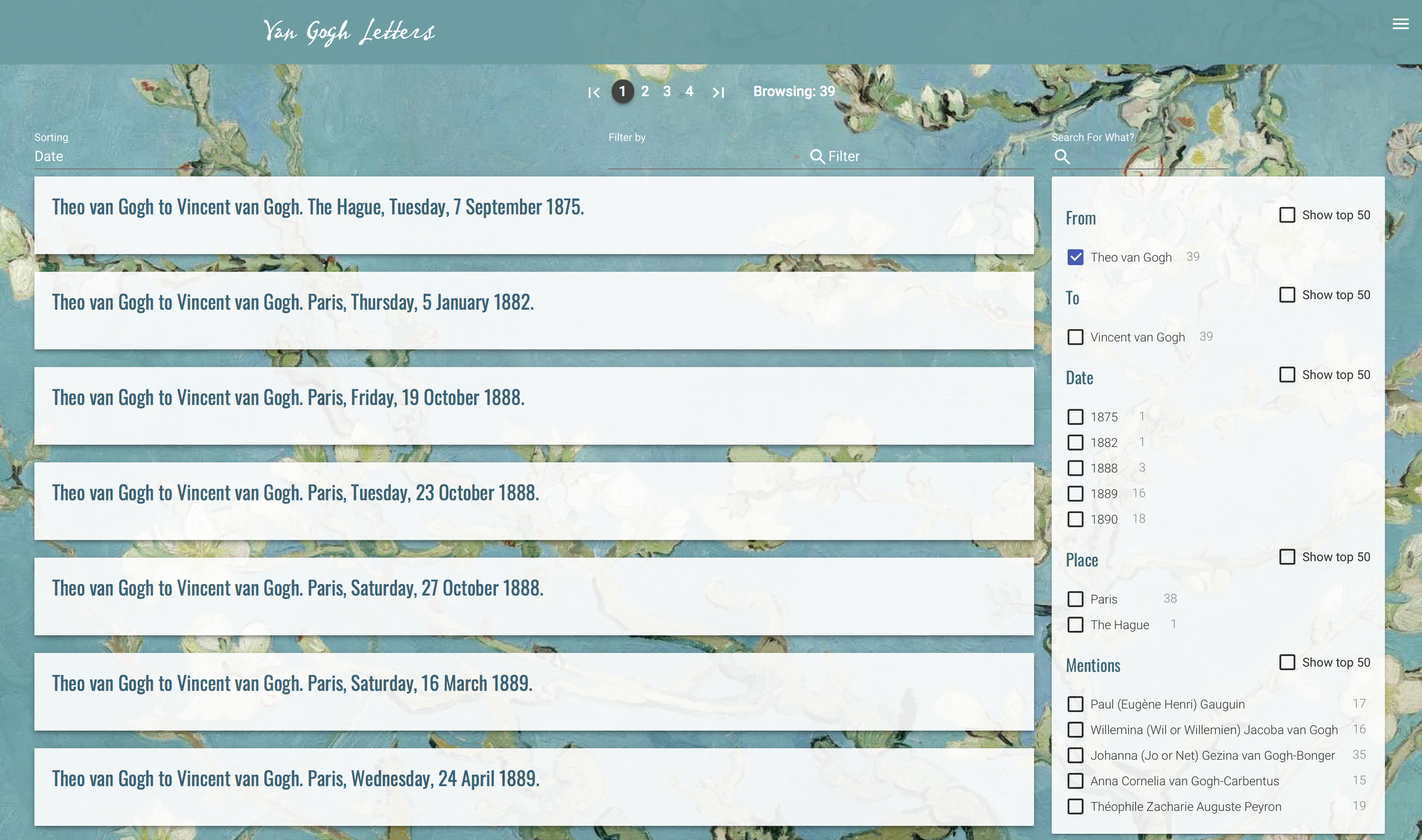Click the search magnifying glass icon
This screenshot has width=1422, height=840.
pos(1062,157)
